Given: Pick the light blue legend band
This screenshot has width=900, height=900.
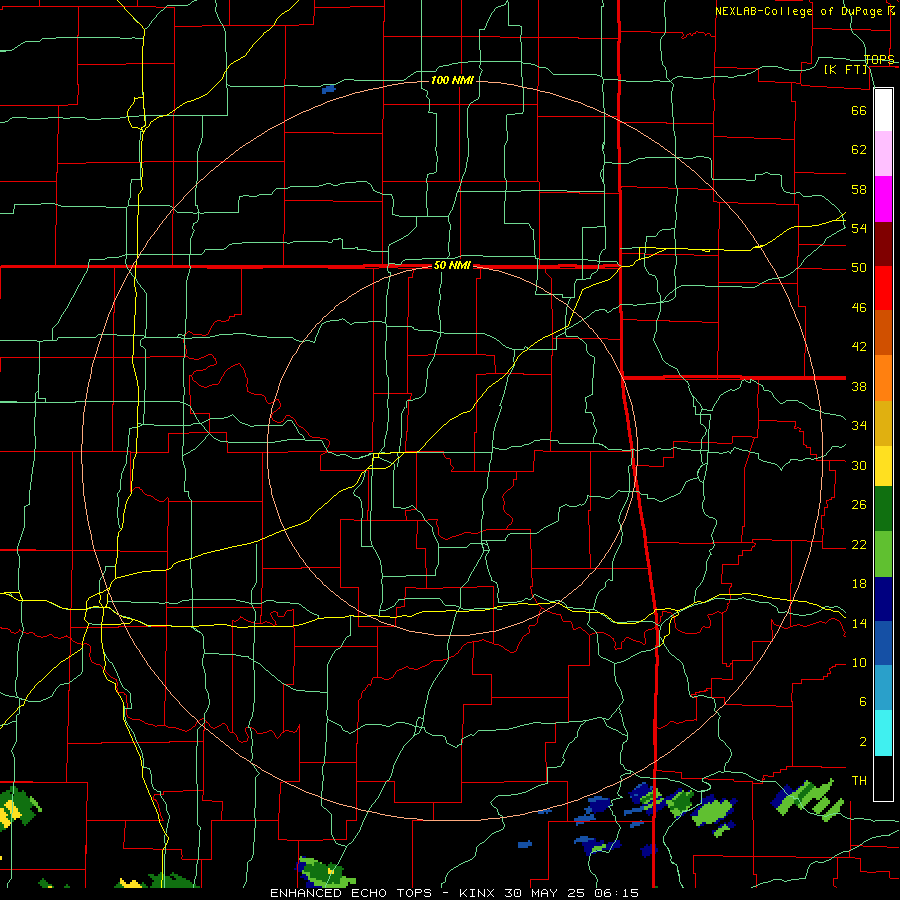Looking at the screenshot, I should (883, 688).
